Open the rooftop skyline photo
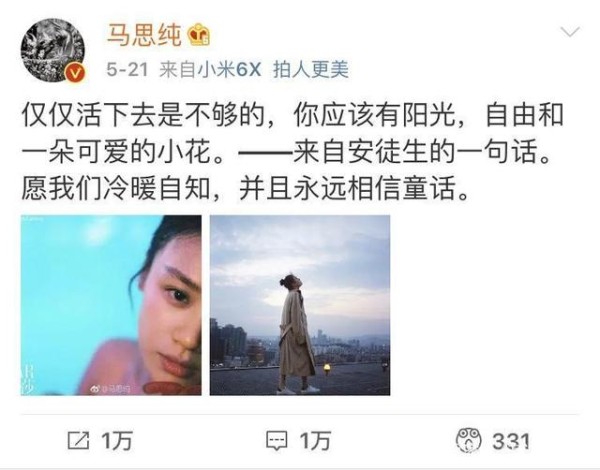The width and height of the screenshot is (600, 470). tap(300, 305)
